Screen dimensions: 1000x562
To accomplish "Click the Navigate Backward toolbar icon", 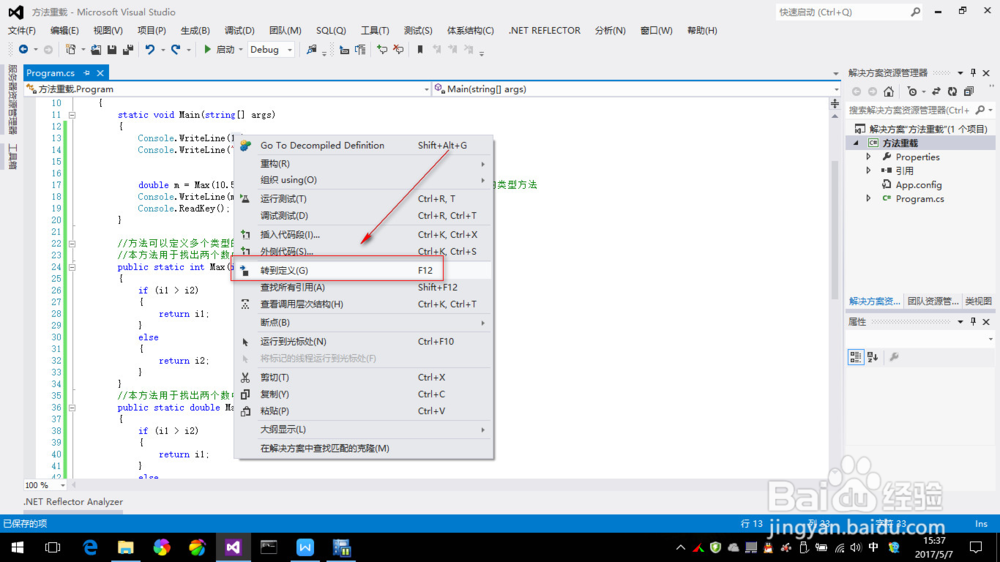I will pos(24,50).
